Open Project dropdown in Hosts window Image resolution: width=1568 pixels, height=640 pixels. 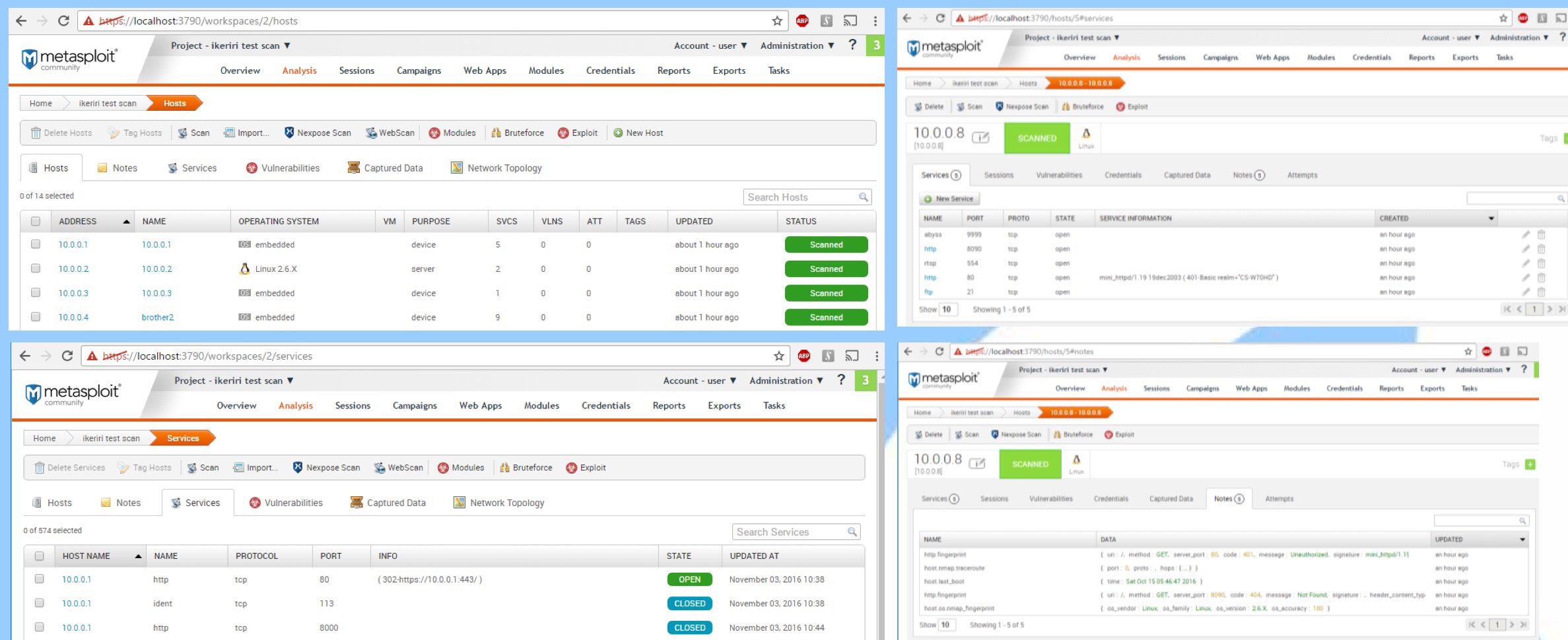tap(230, 46)
